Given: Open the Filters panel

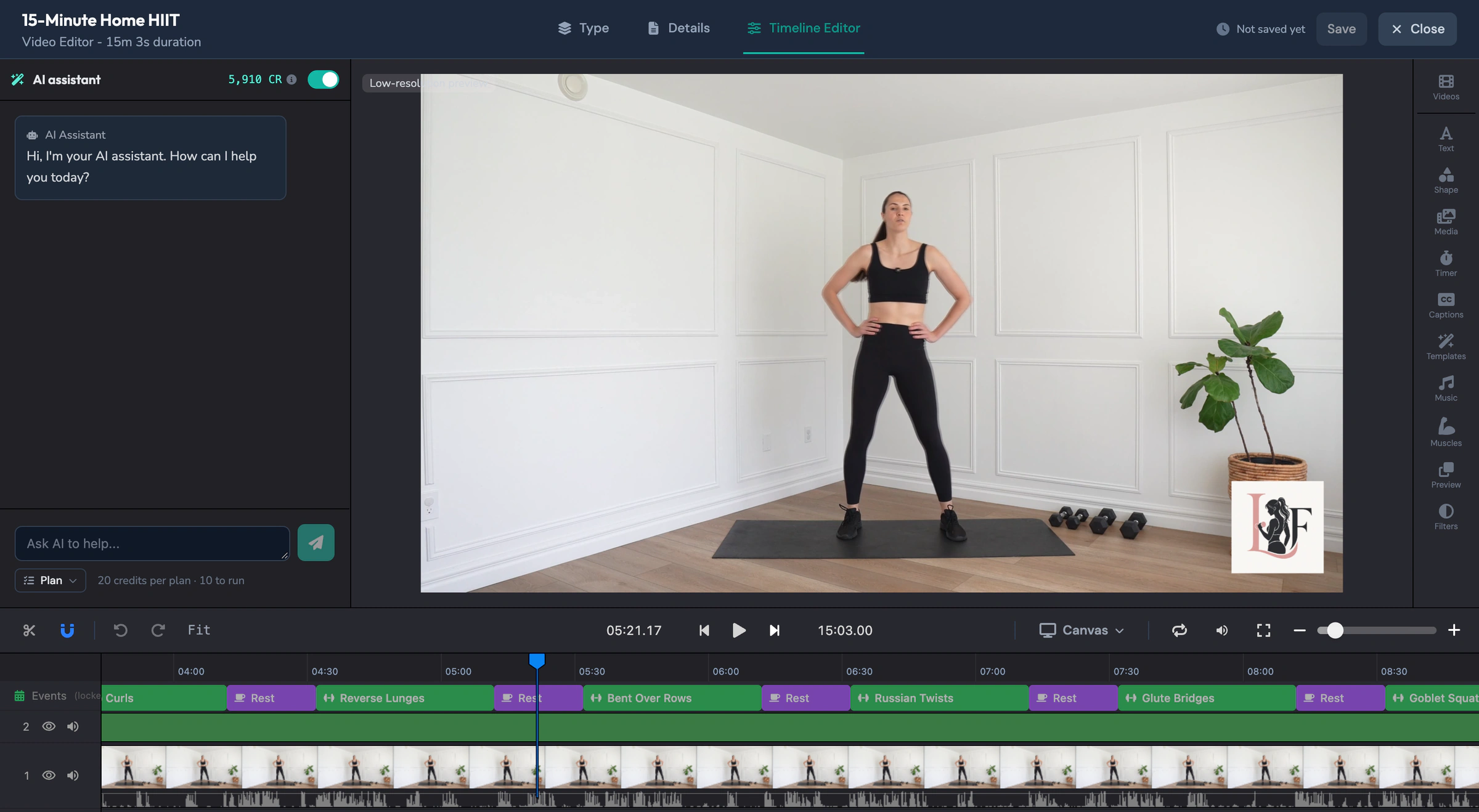Looking at the screenshot, I should click(1446, 517).
